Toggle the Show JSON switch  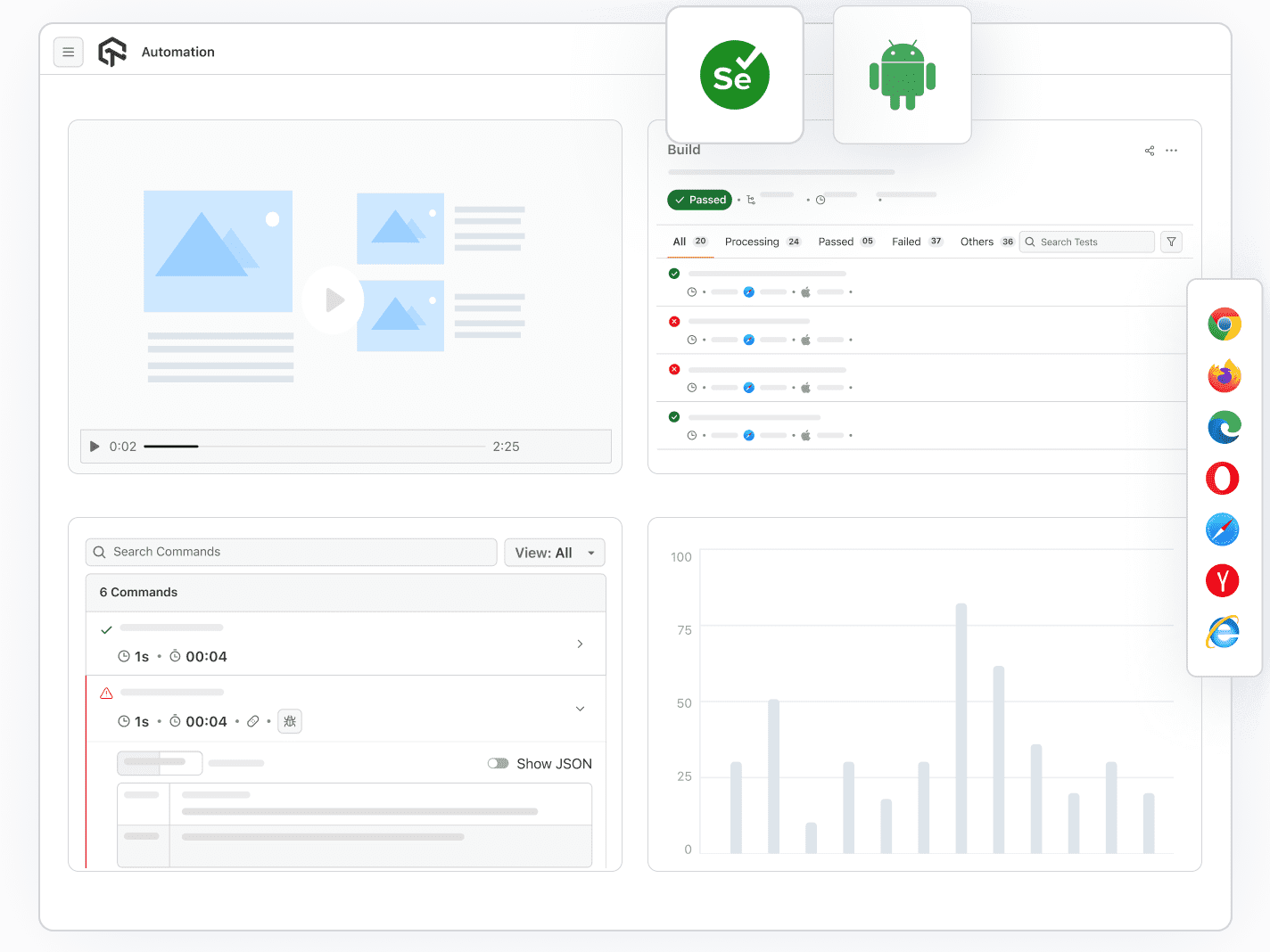498,763
